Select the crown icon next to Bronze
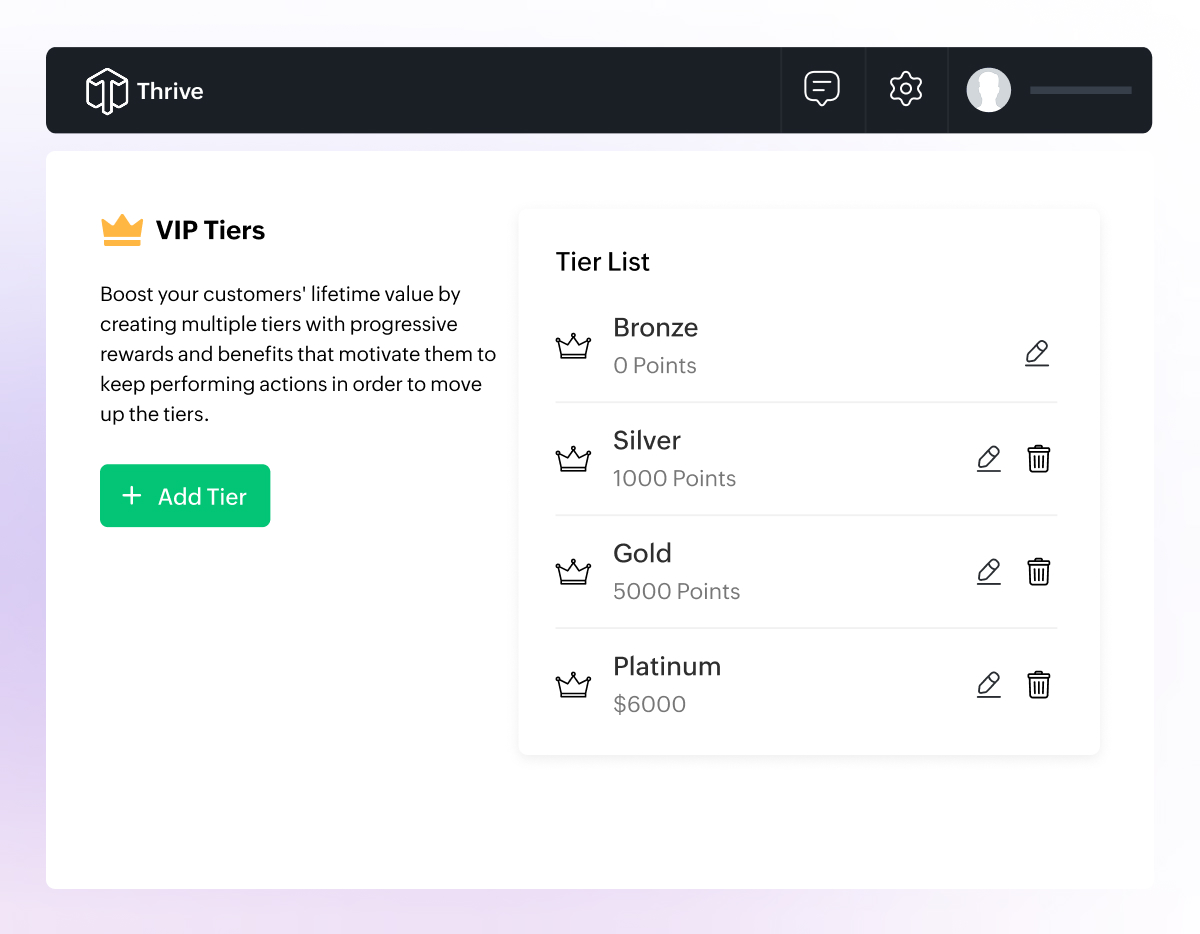 pyautogui.click(x=573, y=346)
